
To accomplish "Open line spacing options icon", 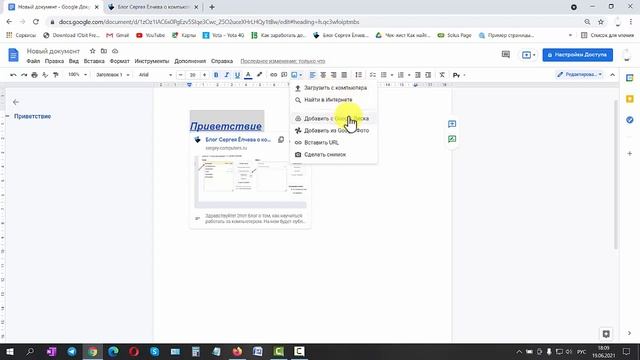I will click(x=358, y=75).
